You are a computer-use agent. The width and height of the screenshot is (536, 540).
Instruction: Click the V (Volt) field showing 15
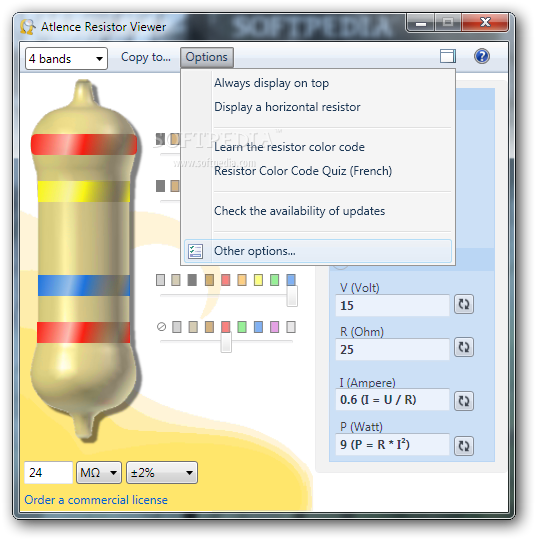pyautogui.click(x=392, y=305)
